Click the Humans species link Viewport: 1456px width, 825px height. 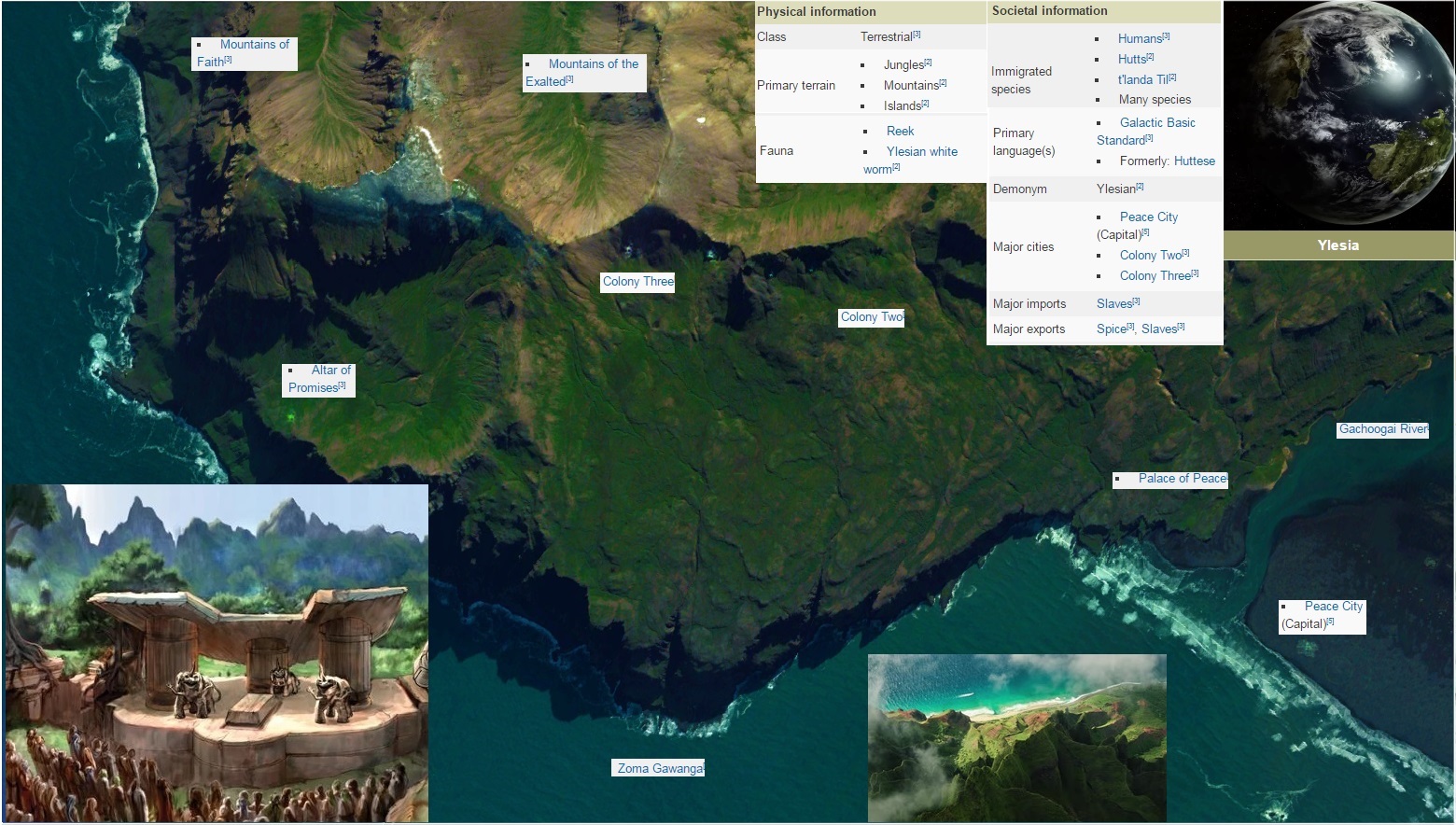click(x=1140, y=39)
